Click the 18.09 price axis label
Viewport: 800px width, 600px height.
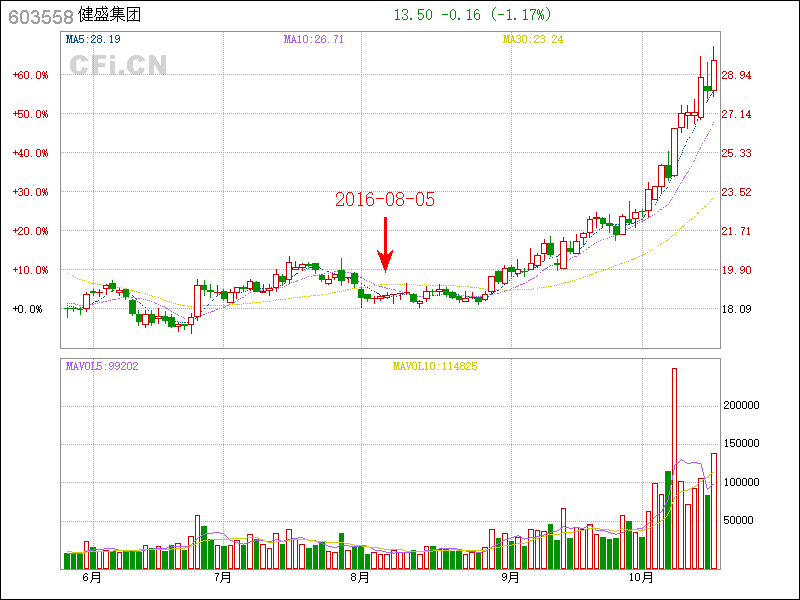[737, 309]
